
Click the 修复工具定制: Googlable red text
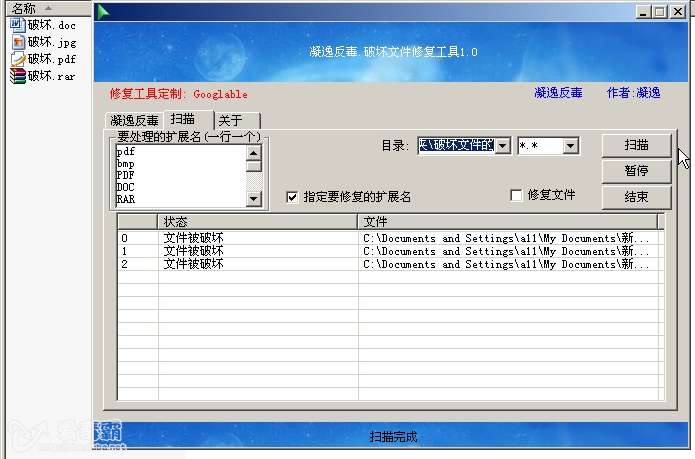tap(179, 94)
